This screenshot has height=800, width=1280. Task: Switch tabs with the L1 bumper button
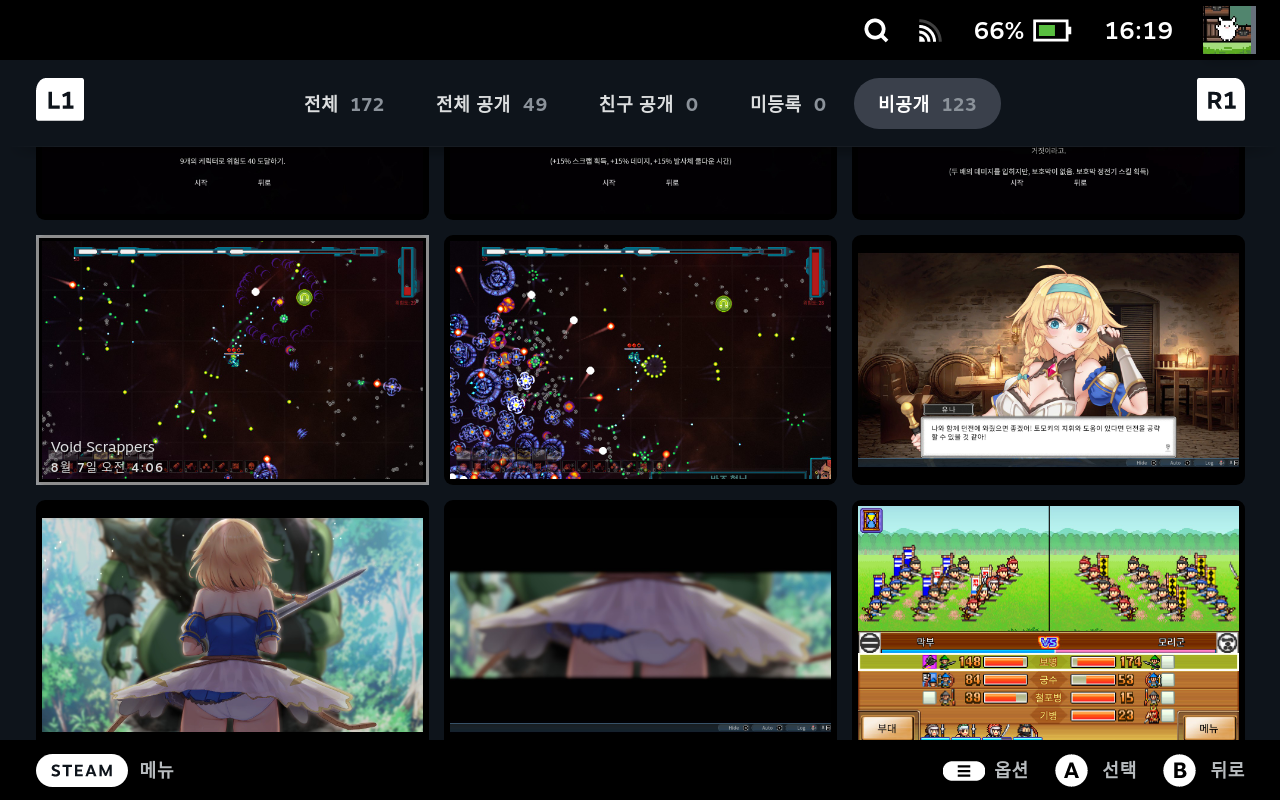coord(60,100)
